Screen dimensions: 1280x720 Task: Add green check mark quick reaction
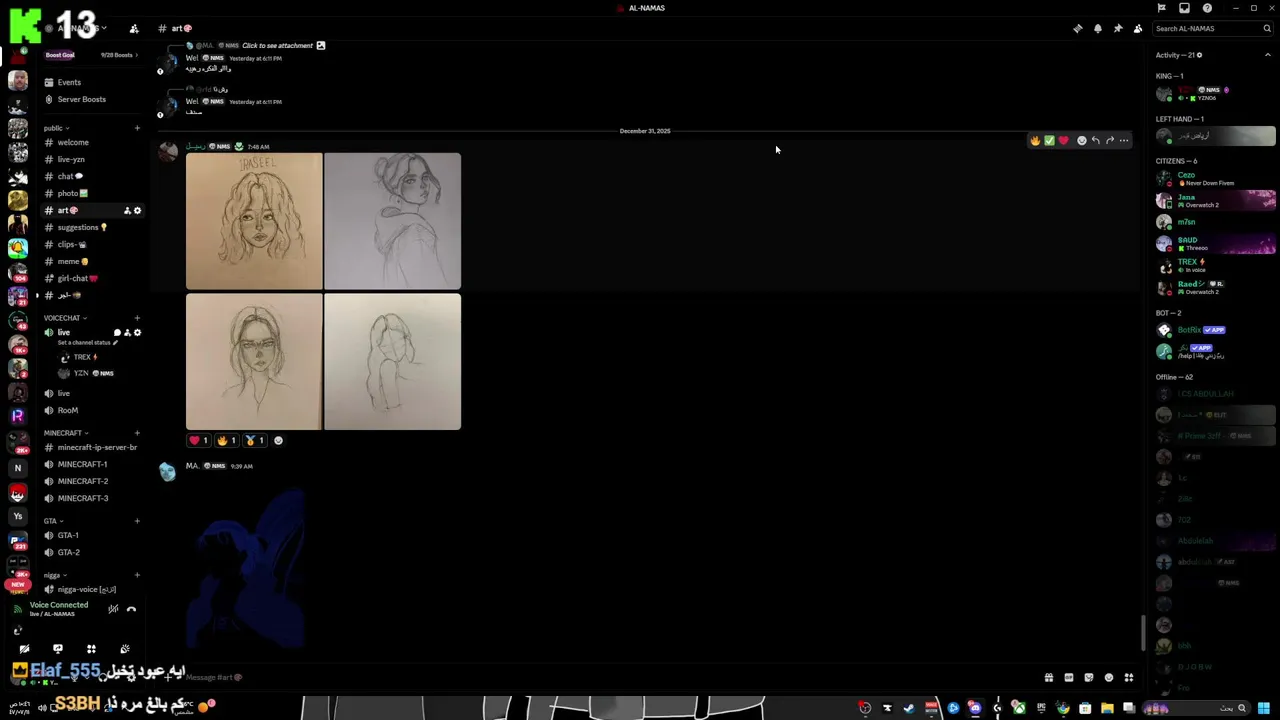pyautogui.click(x=1049, y=140)
